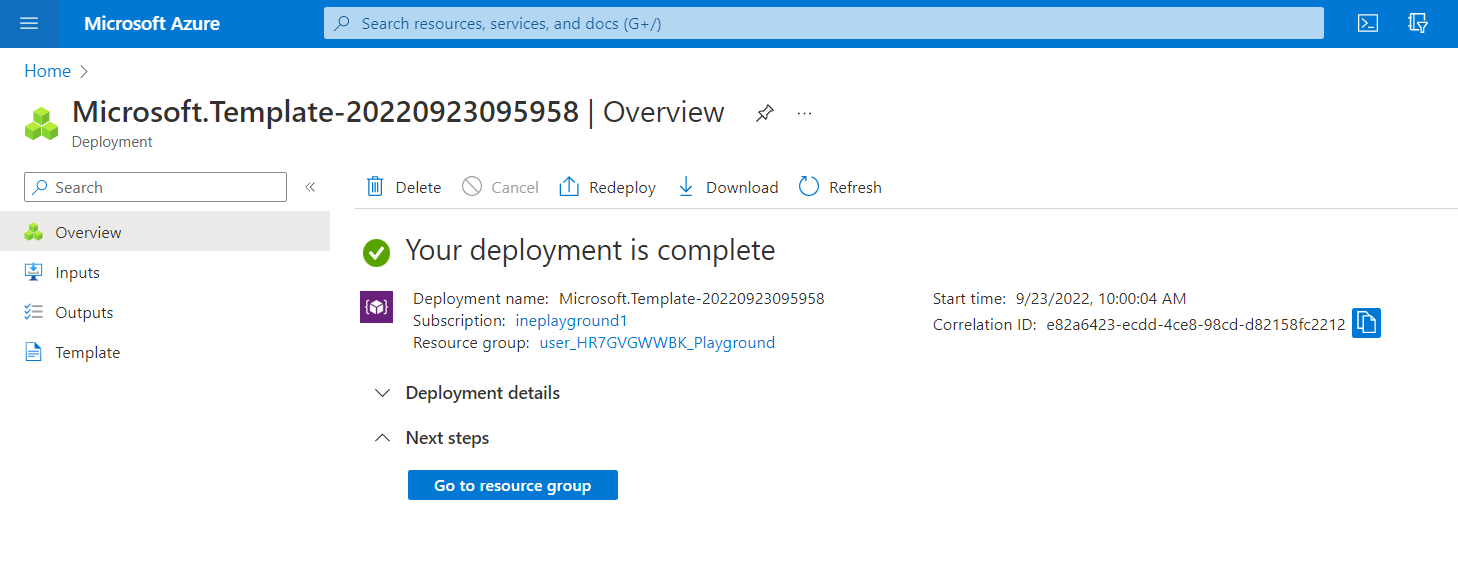Open the Inputs menu item

[77, 273]
